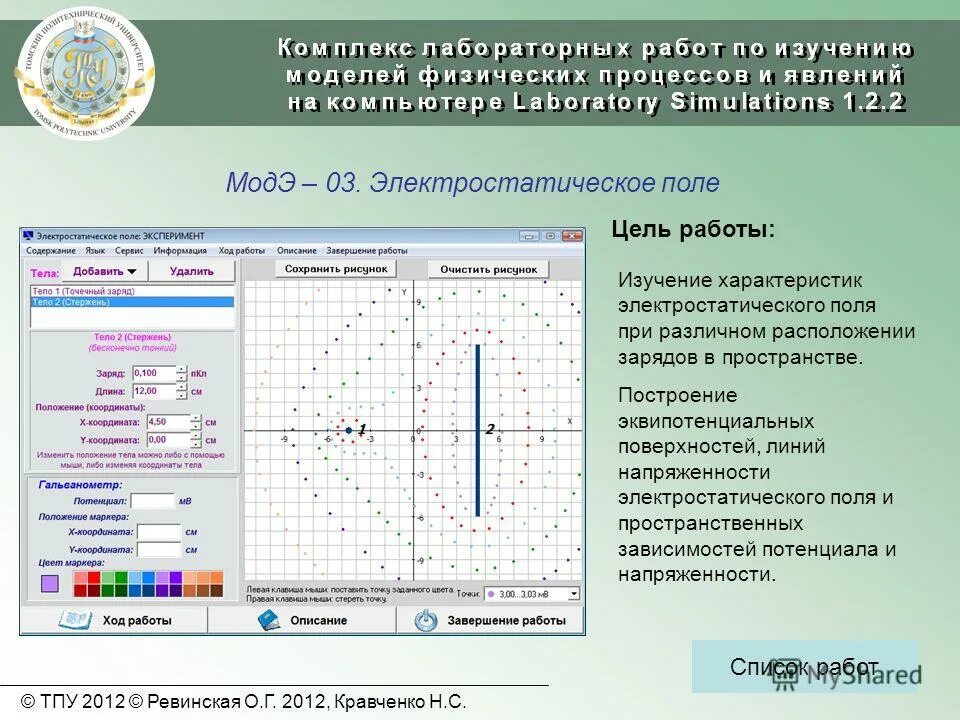
Task: Open the Описание menu bar item
Action: coord(296,250)
